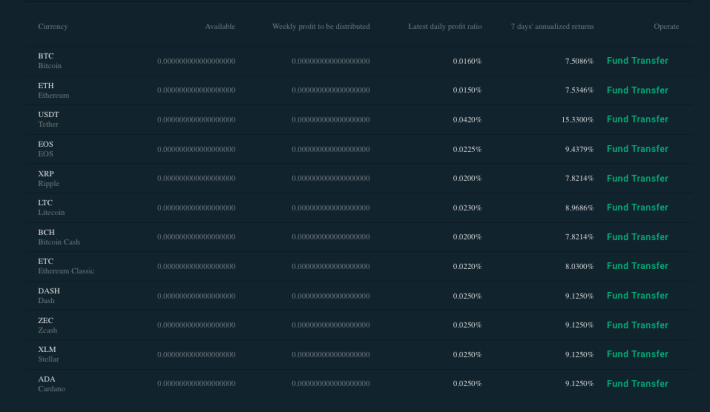The width and height of the screenshot is (710, 412).
Task: Select the Latest daily profit ratio header
Action: click(x=445, y=26)
